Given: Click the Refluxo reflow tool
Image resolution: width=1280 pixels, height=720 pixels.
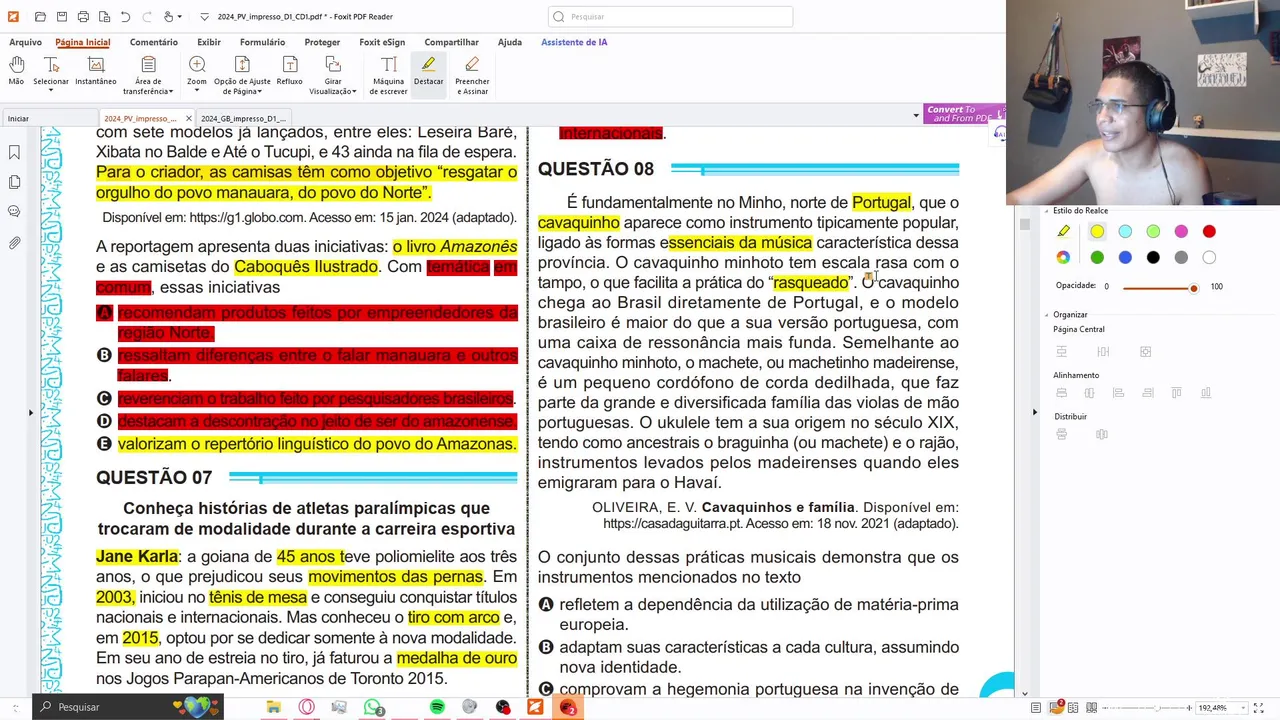Looking at the screenshot, I should pyautogui.click(x=289, y=70).
